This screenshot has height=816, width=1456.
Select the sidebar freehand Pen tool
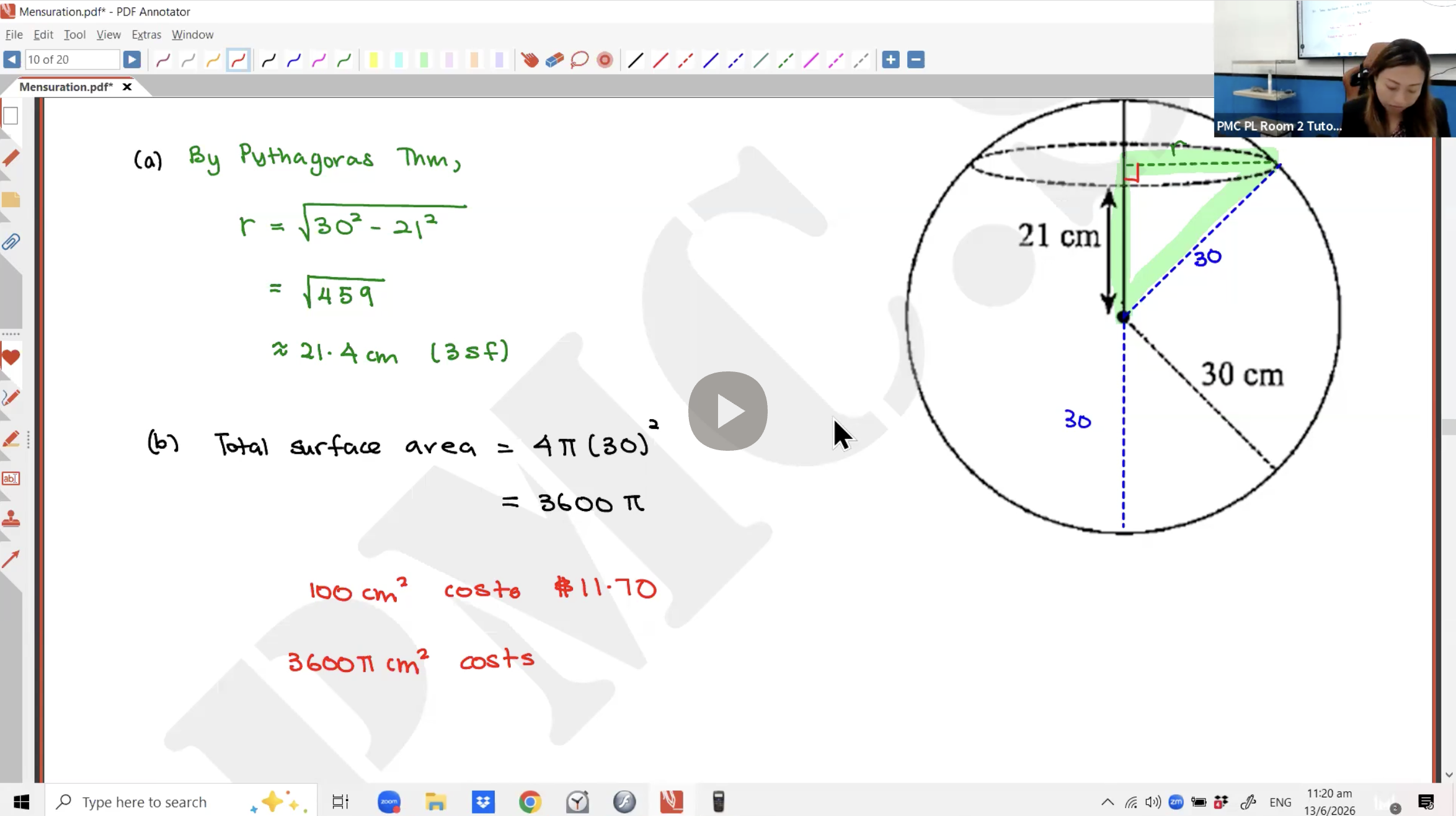pos(11,397)
